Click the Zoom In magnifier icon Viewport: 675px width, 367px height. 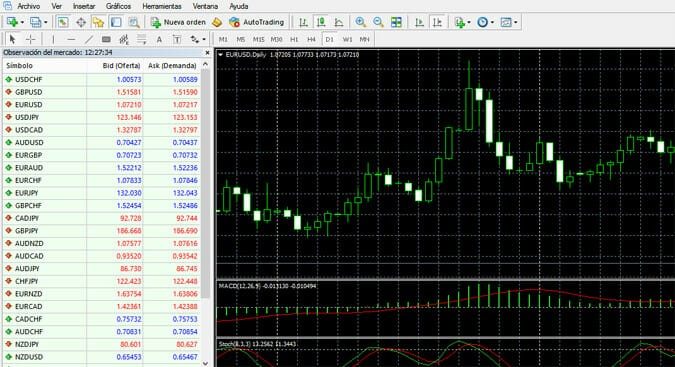360,22
